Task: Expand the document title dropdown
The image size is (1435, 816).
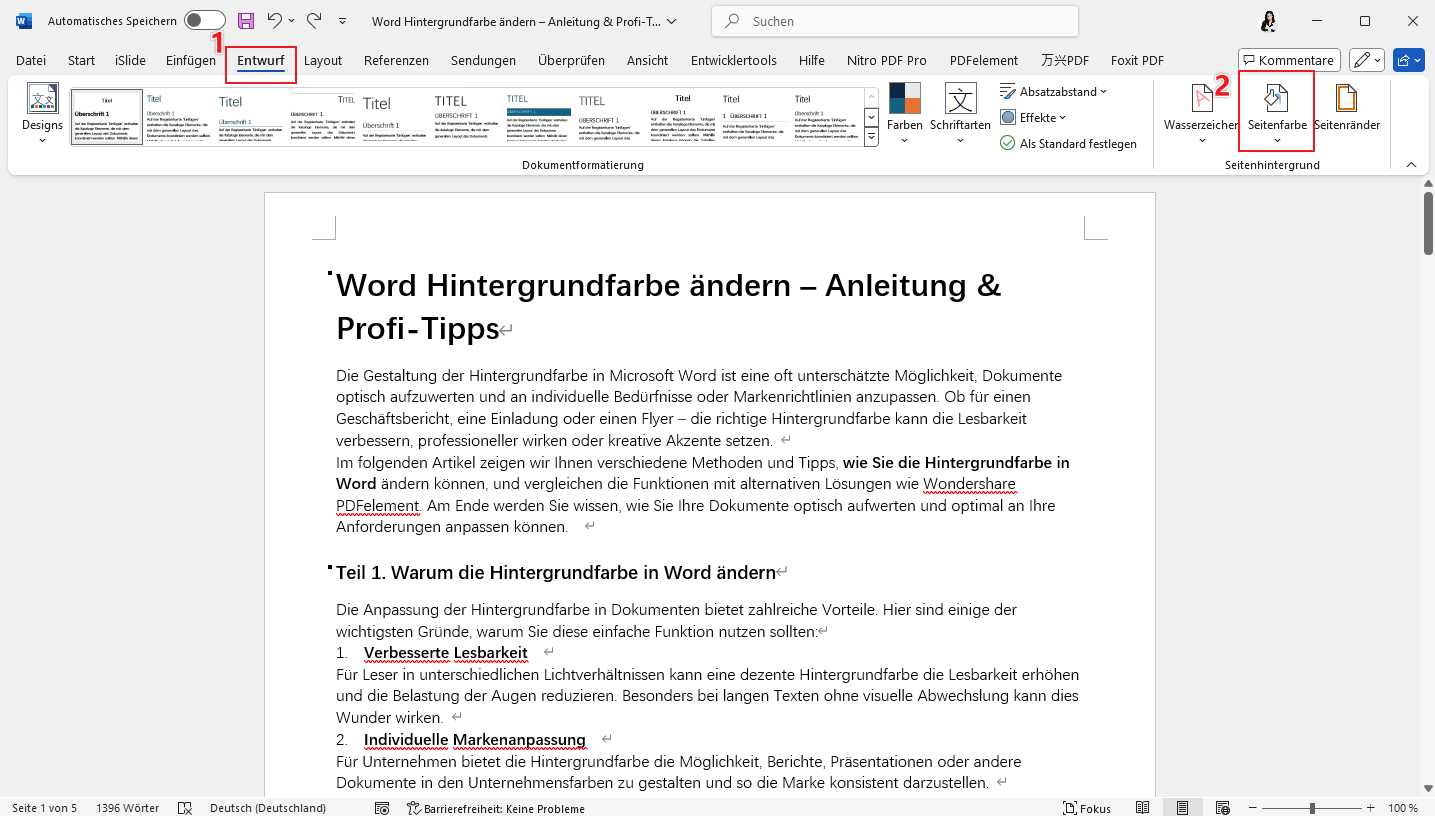Action: [670, 21]
